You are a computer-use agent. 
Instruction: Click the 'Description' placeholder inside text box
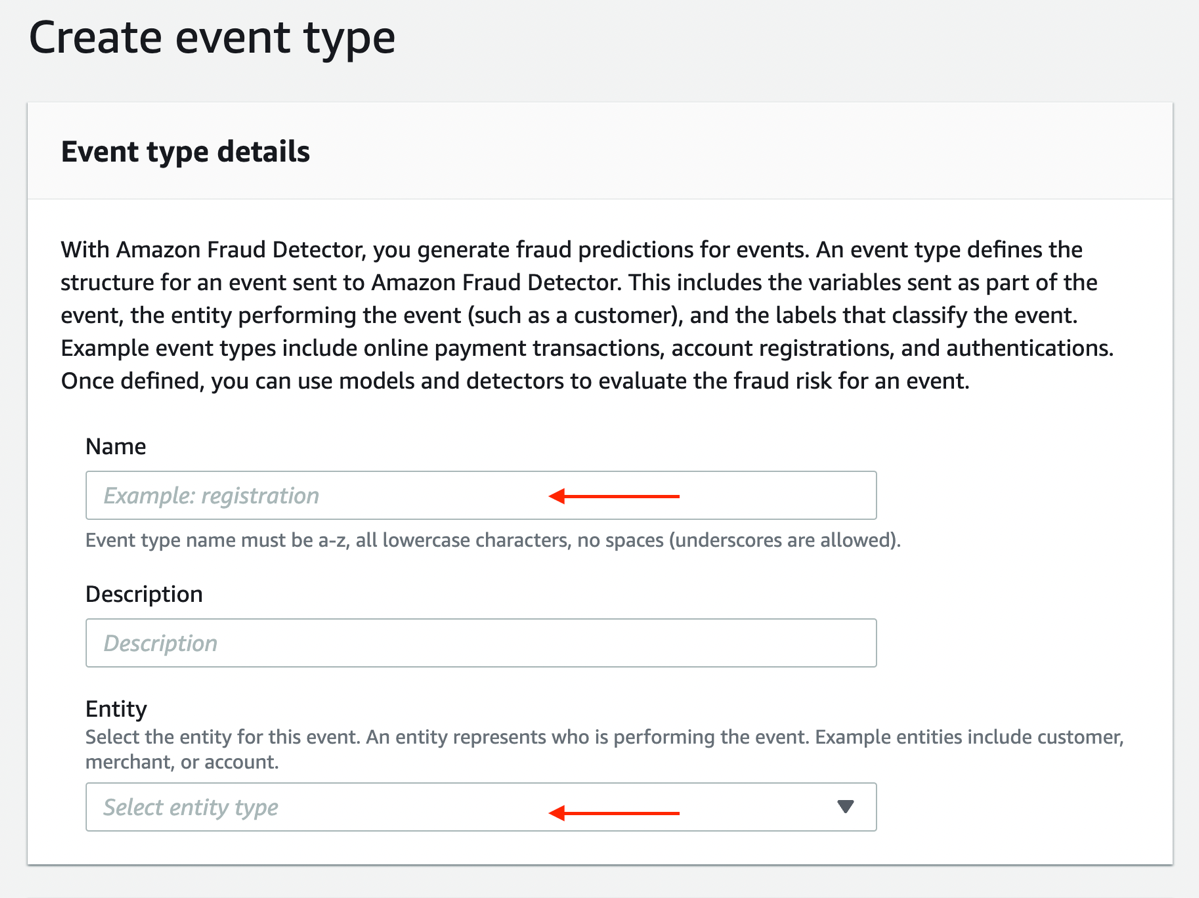point(161,643)
